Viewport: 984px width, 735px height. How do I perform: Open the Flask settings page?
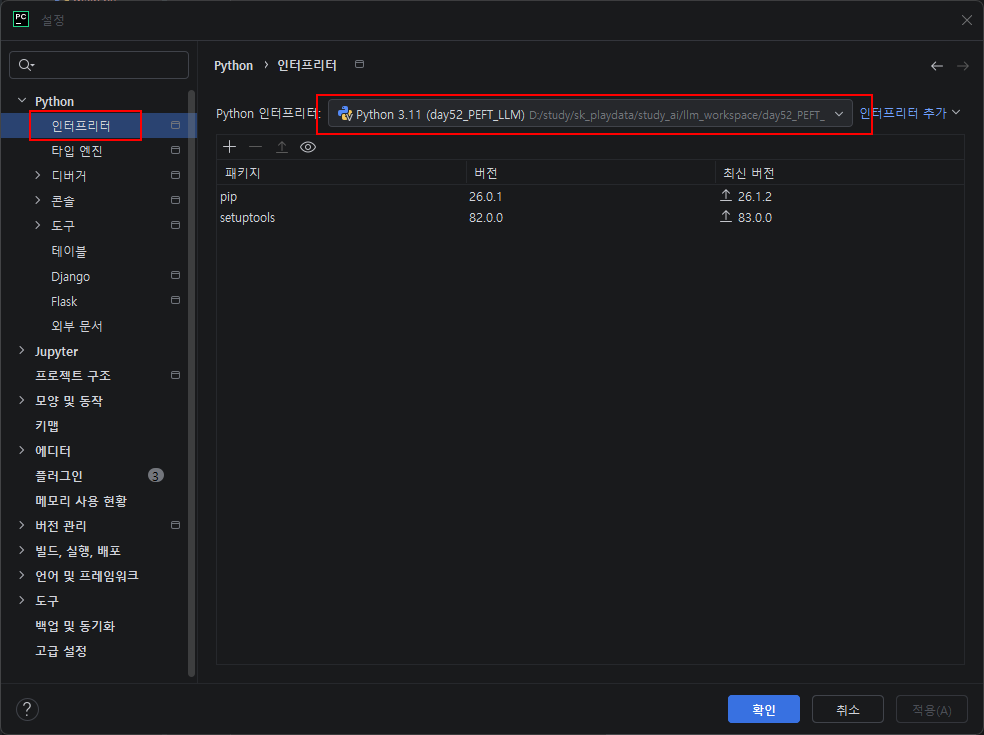tap(64, 301)
